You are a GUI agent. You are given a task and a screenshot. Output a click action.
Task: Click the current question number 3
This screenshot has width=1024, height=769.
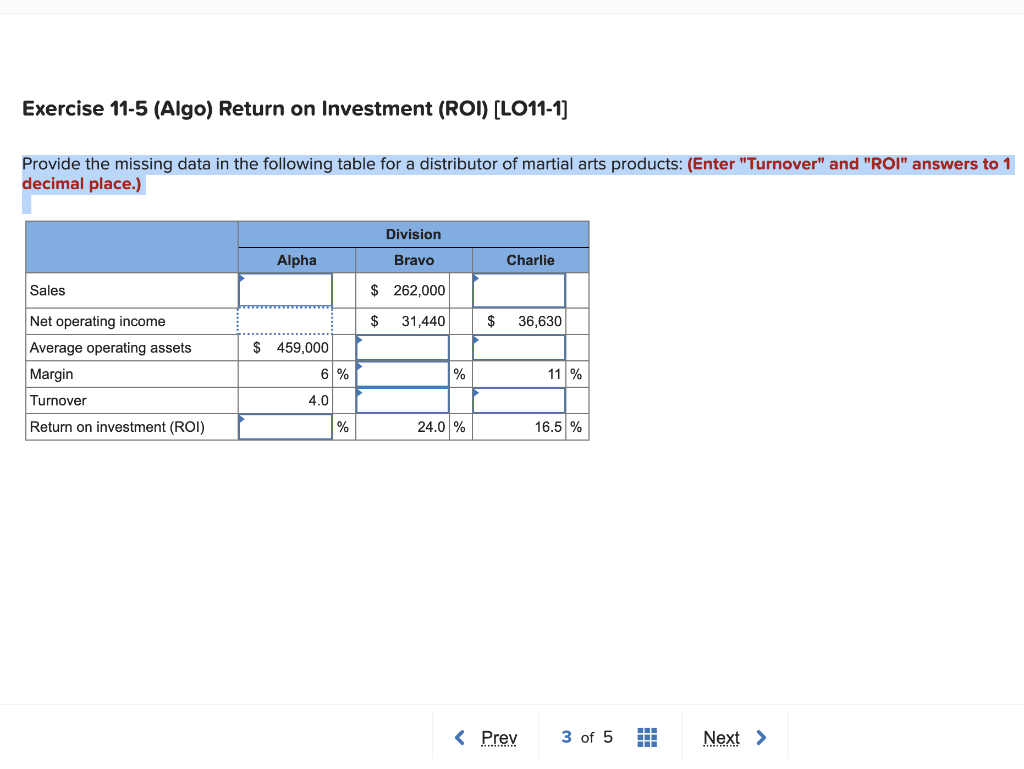[566, 737]
